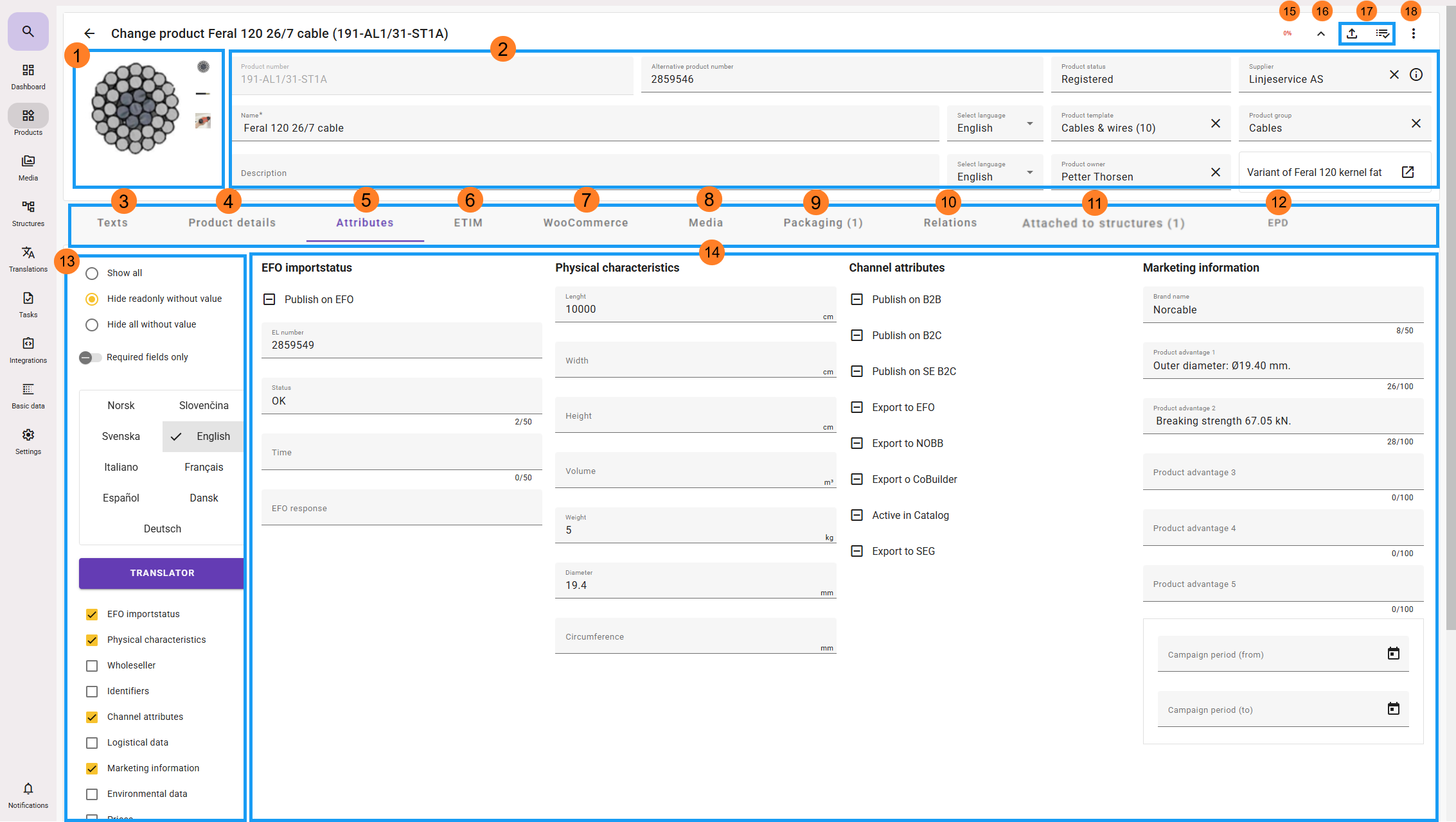Click the upload/export icon in top toolbar
This screenshot has height=822, width=1456.
click(x=1352, y=33)
